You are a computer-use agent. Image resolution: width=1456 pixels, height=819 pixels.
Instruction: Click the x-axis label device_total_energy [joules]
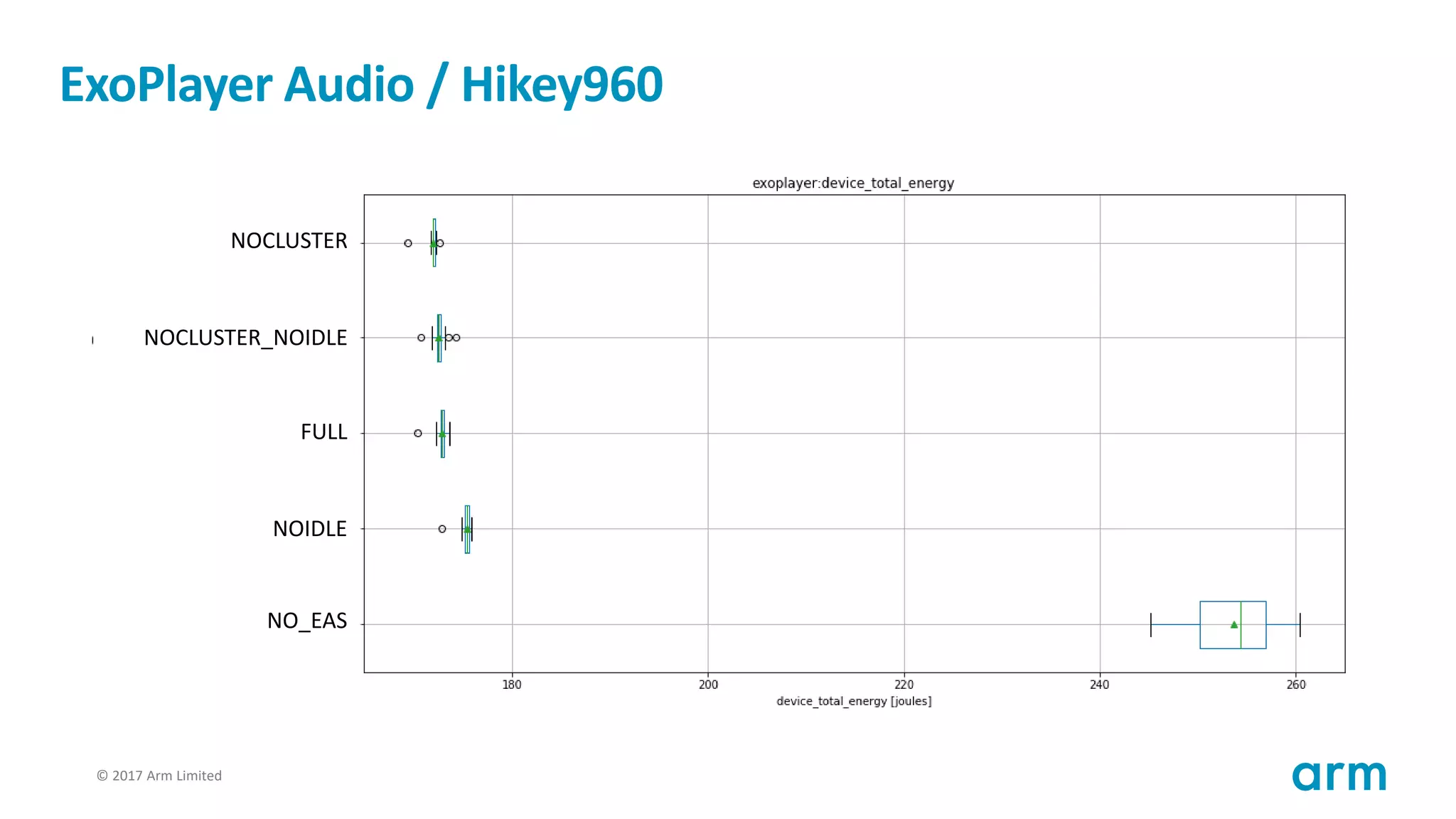854,701
